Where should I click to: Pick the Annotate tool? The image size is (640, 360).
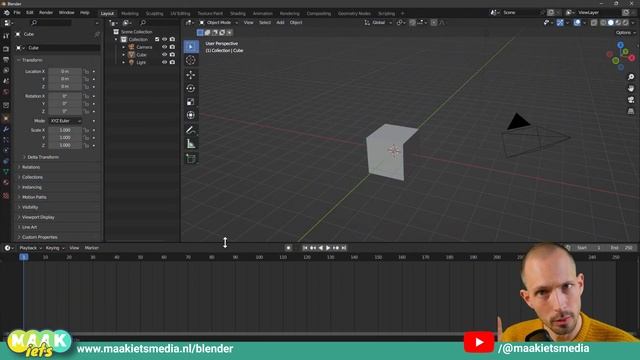pyautogui.click(x=191, y=130)
